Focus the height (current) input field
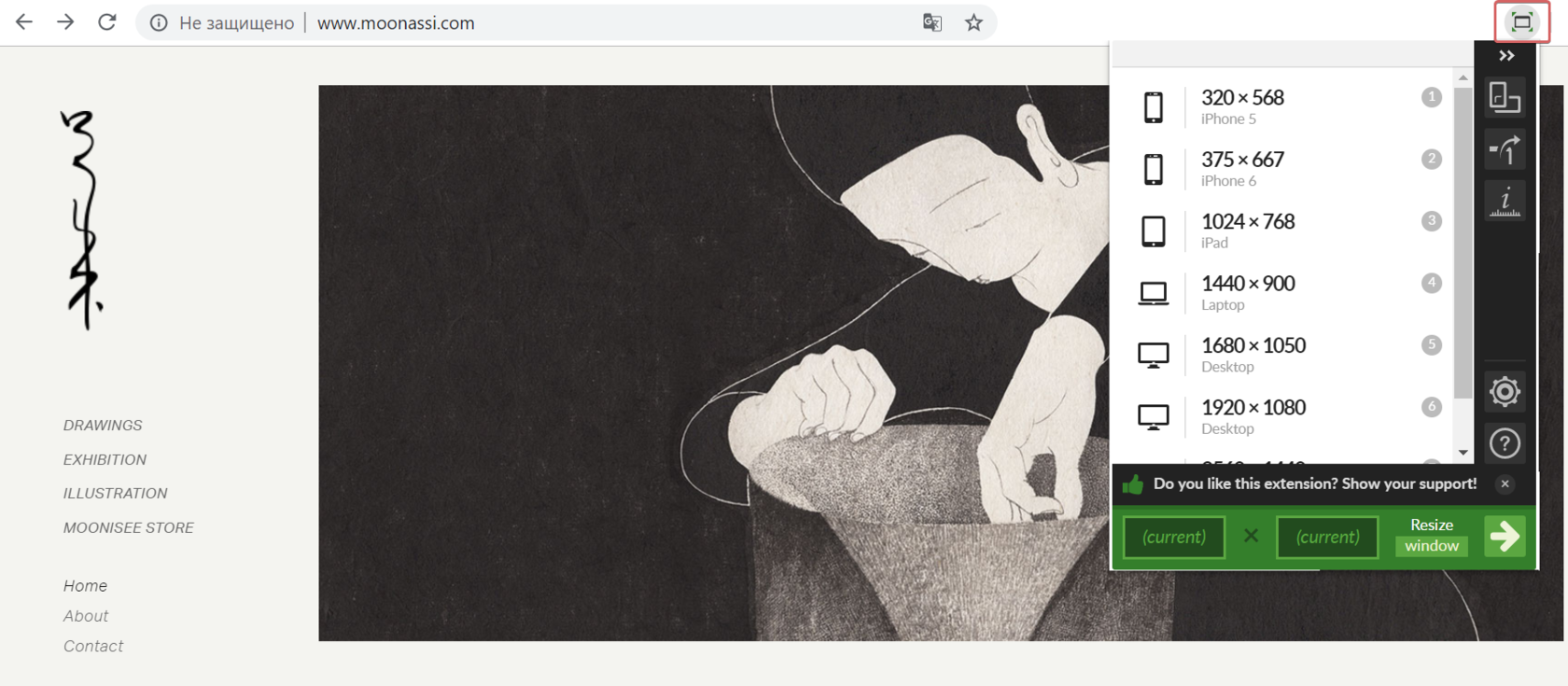 click(x=1327, y=538)
